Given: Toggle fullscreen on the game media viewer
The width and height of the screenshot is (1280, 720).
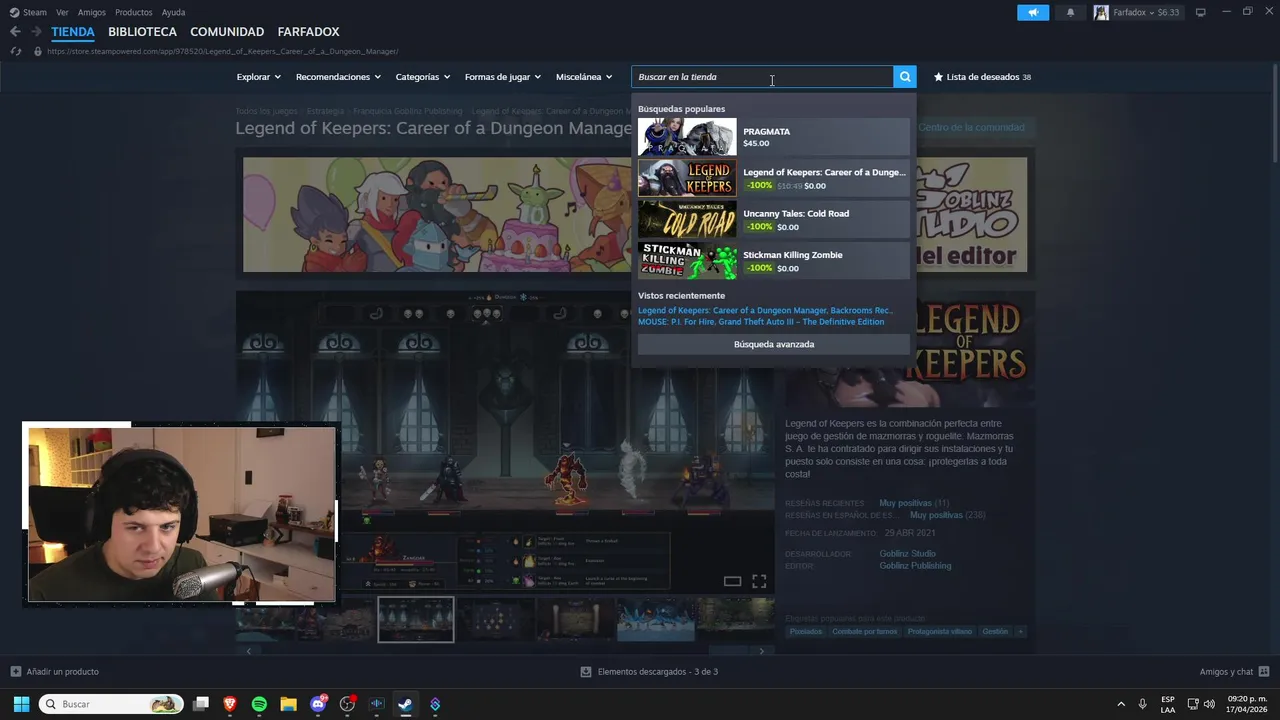Looking at the screenshot, I should pos(759,581).
